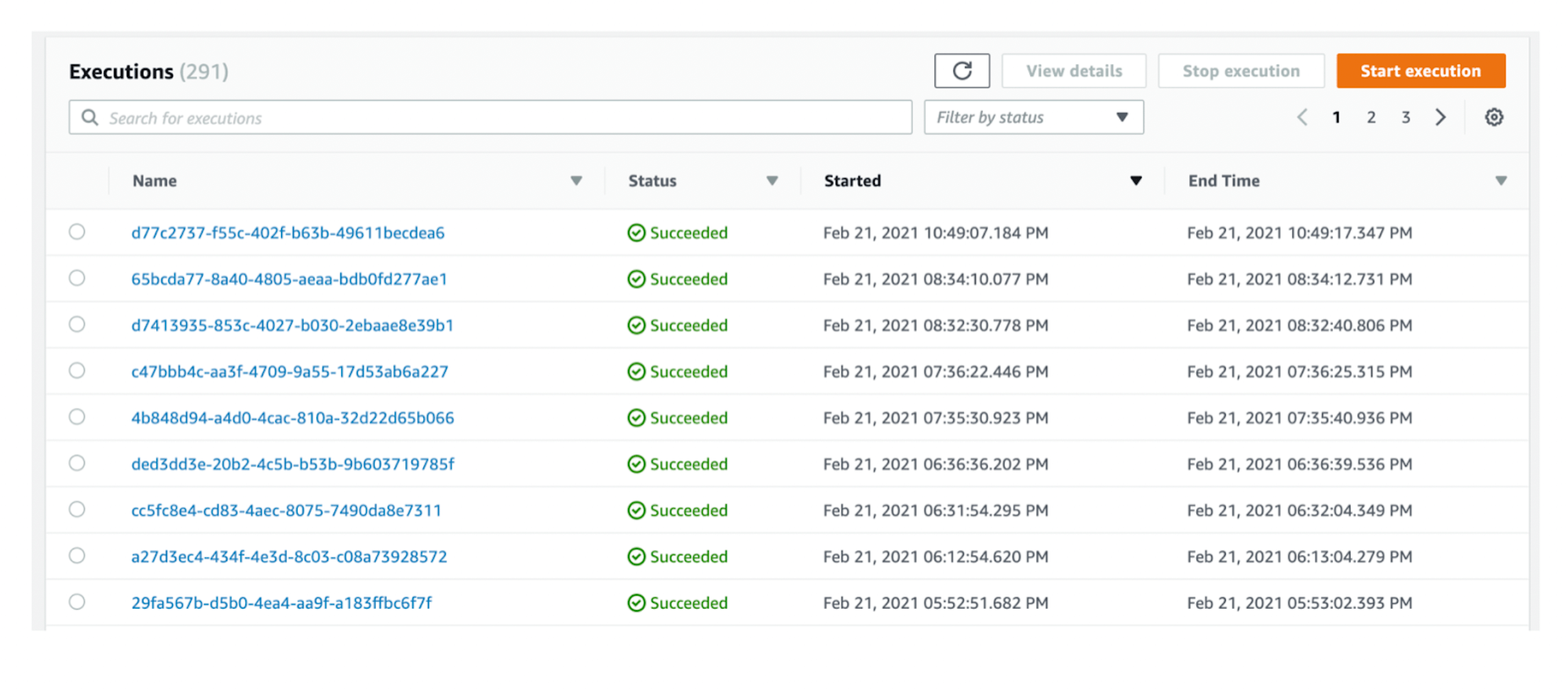Click end time Feb 21, 2021 06:32:04.349 PM
The height and width of the screenshot is (689, 1568).
coord(1300,510)
